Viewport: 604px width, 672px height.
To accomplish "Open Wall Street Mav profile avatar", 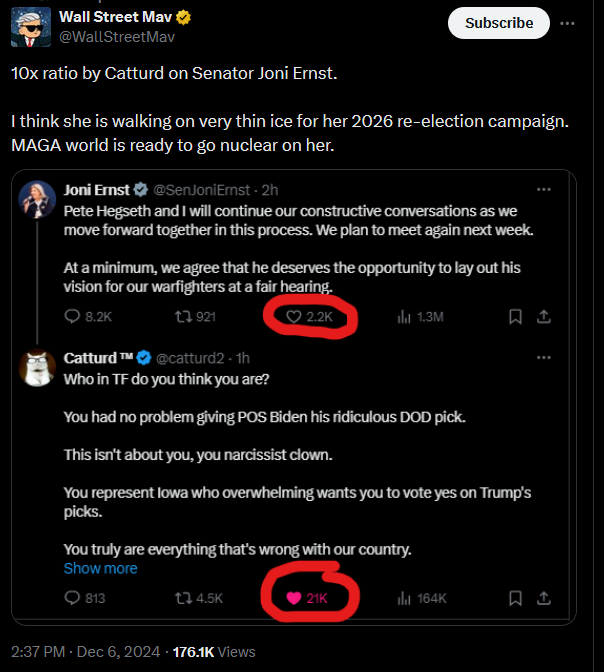I will 31,27.
